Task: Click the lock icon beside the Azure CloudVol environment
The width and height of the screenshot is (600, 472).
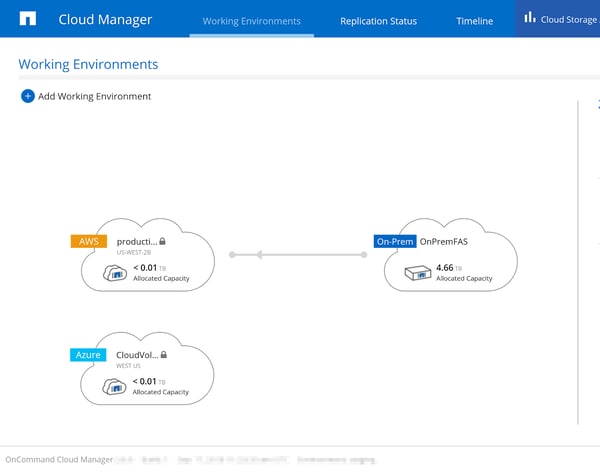Action: (163, 354)
